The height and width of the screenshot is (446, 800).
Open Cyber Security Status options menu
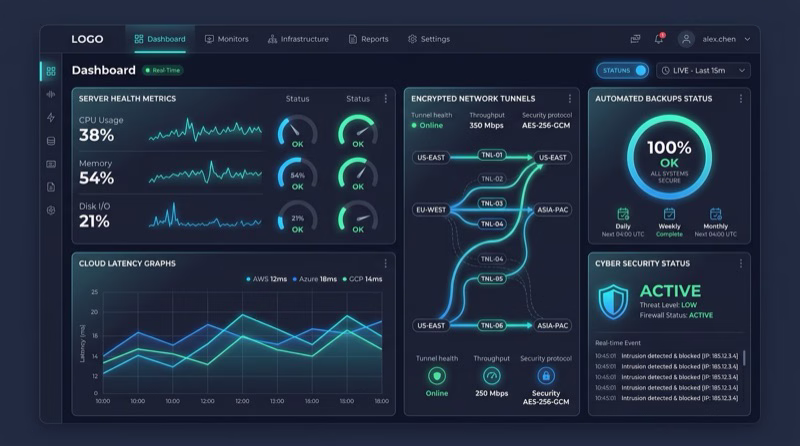click(741, 263)
